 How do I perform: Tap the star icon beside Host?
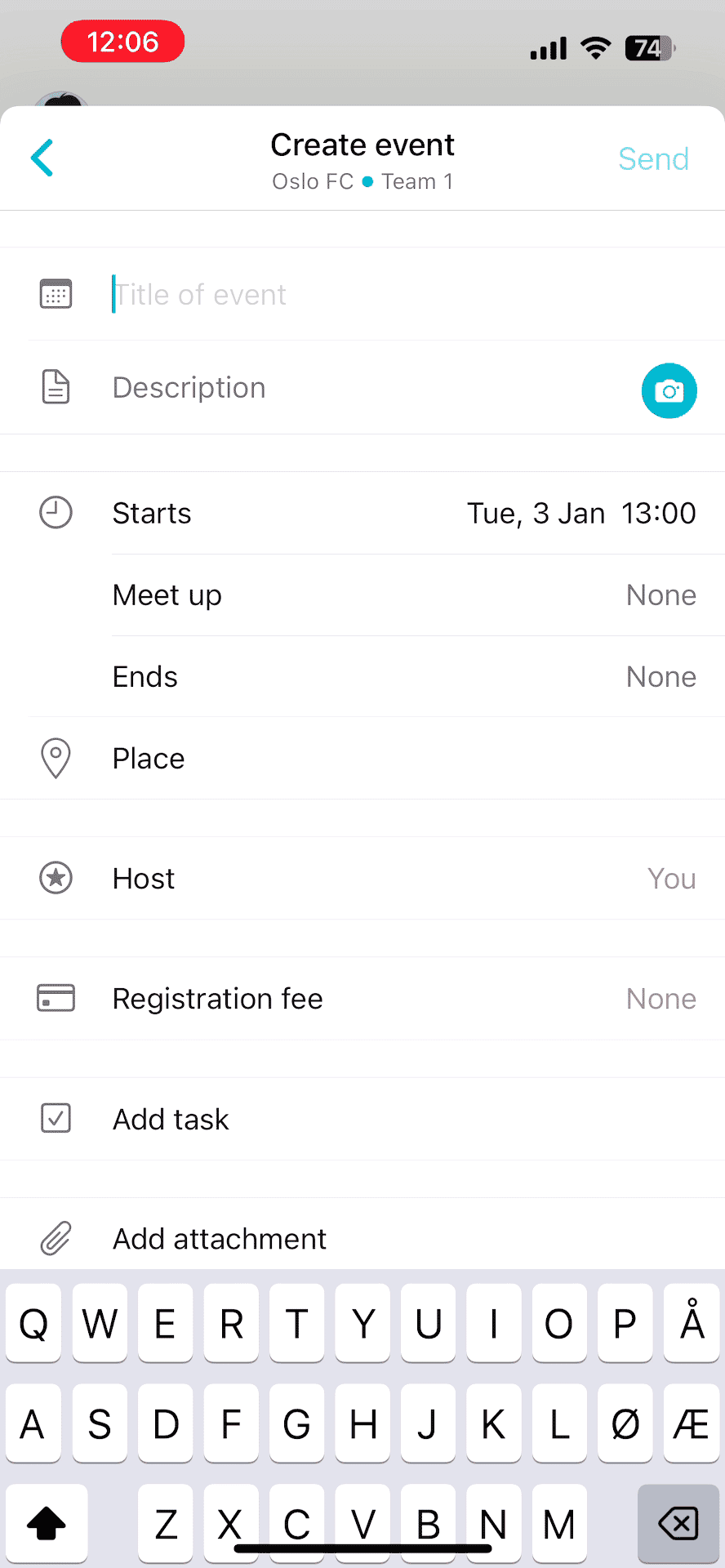(x=56, y=878)
